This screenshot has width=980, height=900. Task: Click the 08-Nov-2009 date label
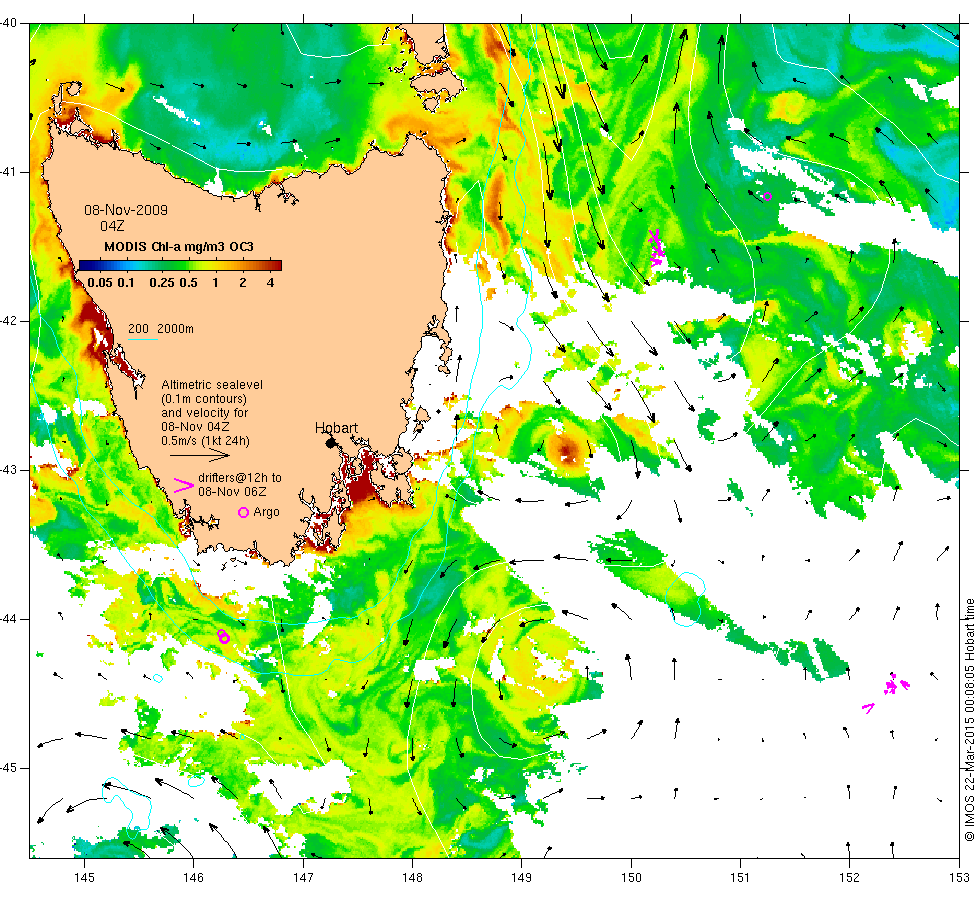[x=126, y=210]
